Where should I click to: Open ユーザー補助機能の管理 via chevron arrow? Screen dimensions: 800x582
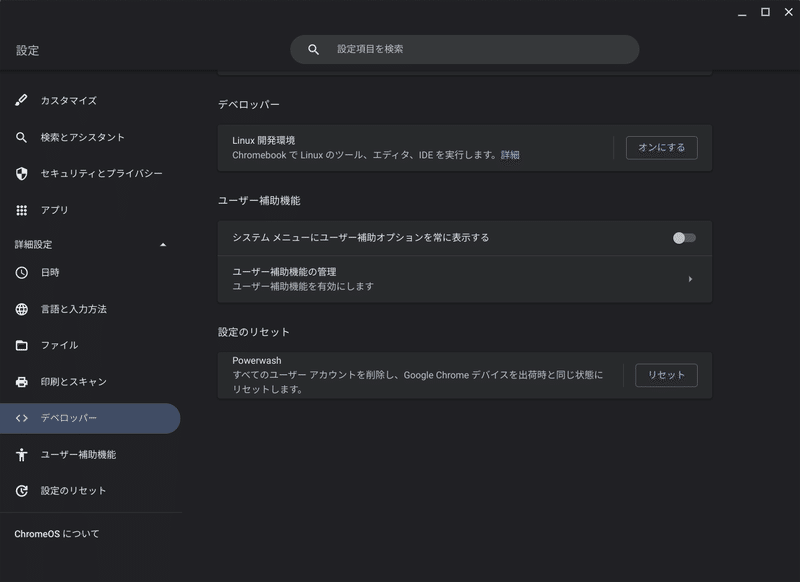690,279
